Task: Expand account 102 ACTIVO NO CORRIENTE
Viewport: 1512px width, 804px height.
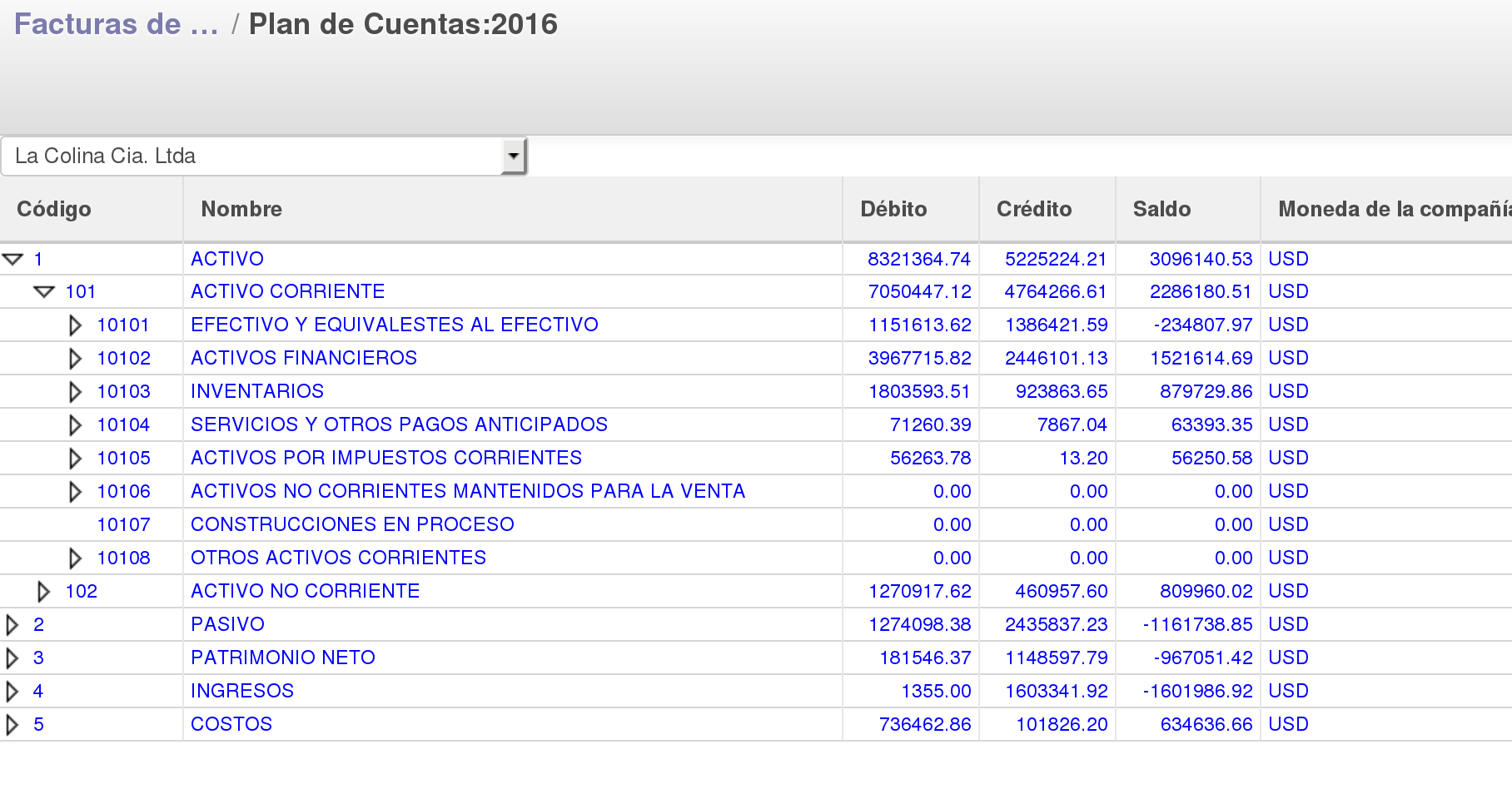Action: click(x=43, y=591)
